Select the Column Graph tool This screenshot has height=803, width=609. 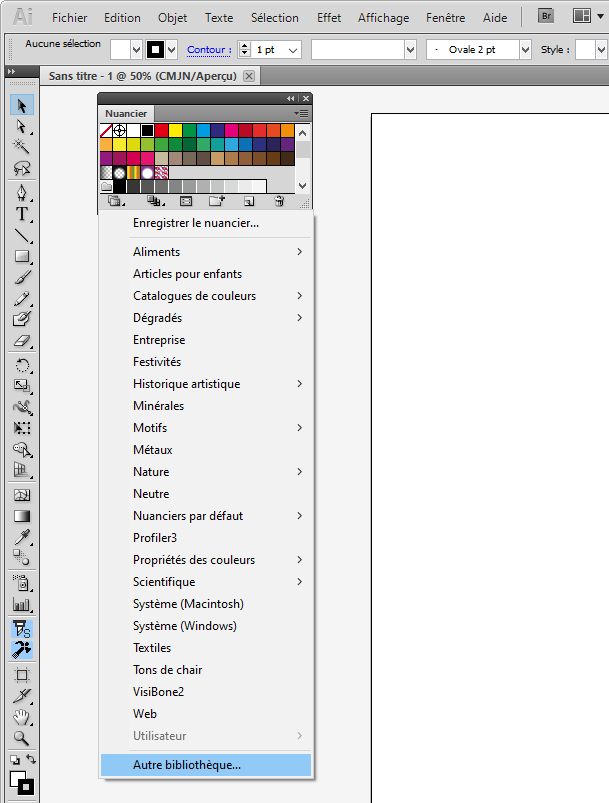(22, 604)
